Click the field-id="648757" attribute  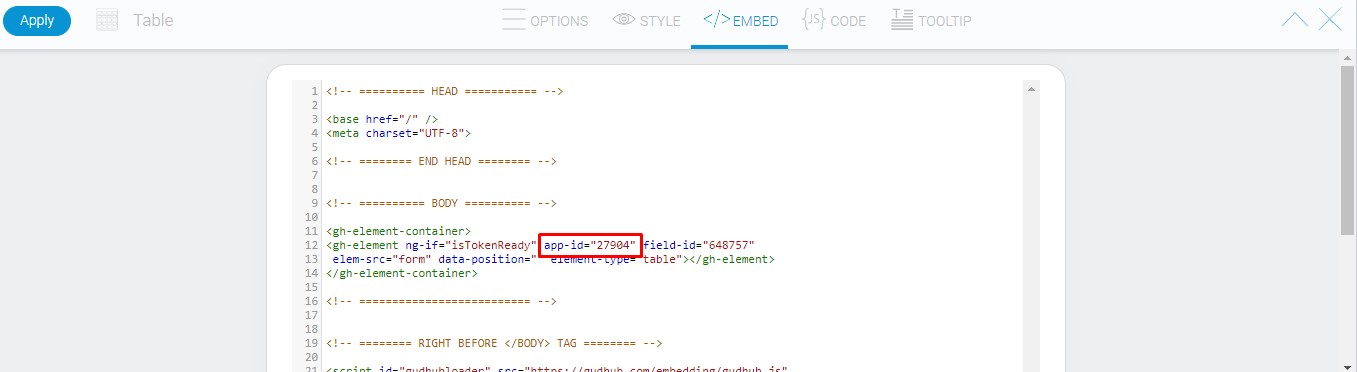point(699,245)
